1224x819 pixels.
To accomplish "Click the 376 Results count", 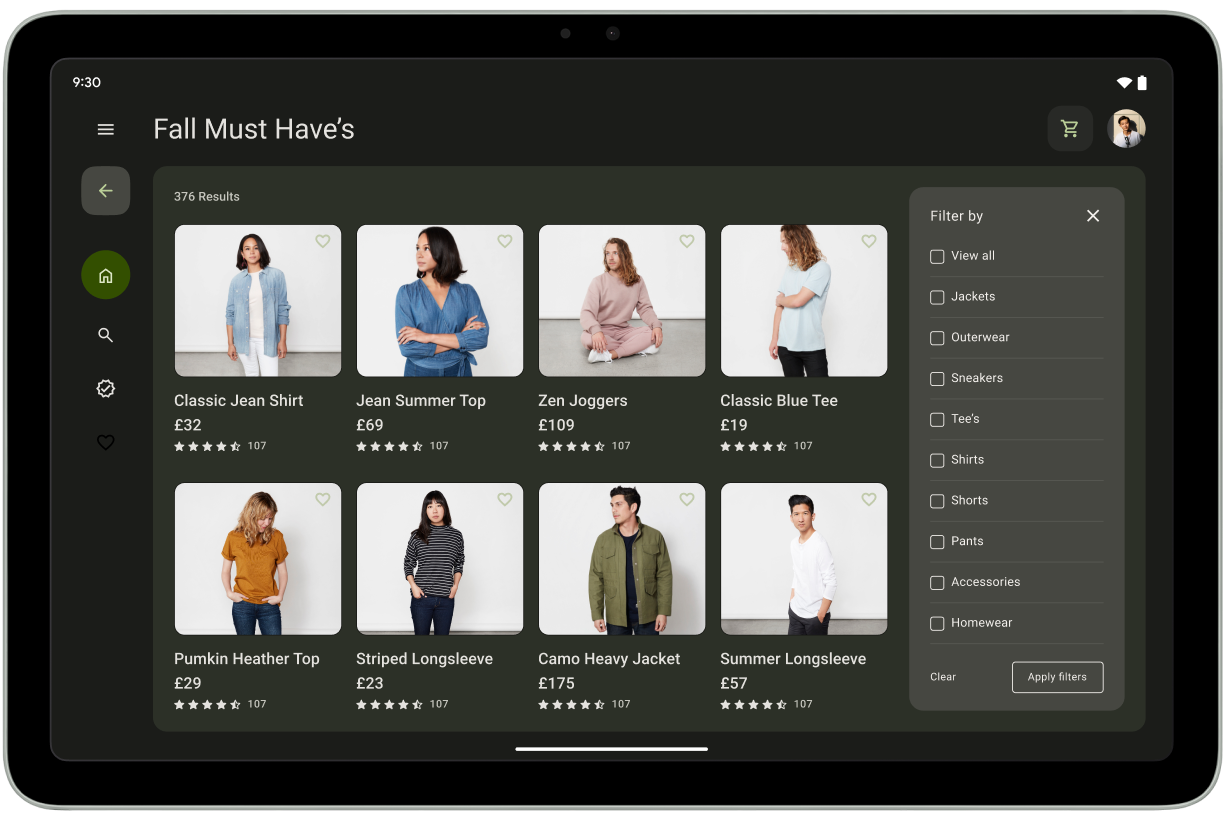I will (207, 197).
